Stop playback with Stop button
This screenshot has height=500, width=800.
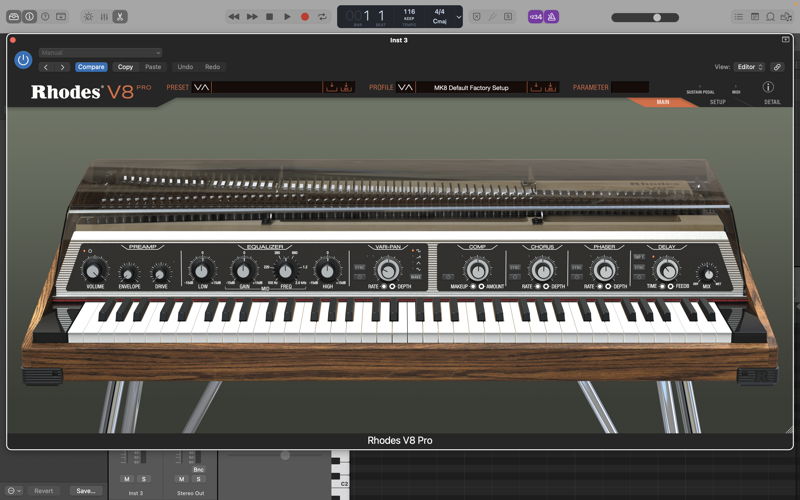click(269, 17)
